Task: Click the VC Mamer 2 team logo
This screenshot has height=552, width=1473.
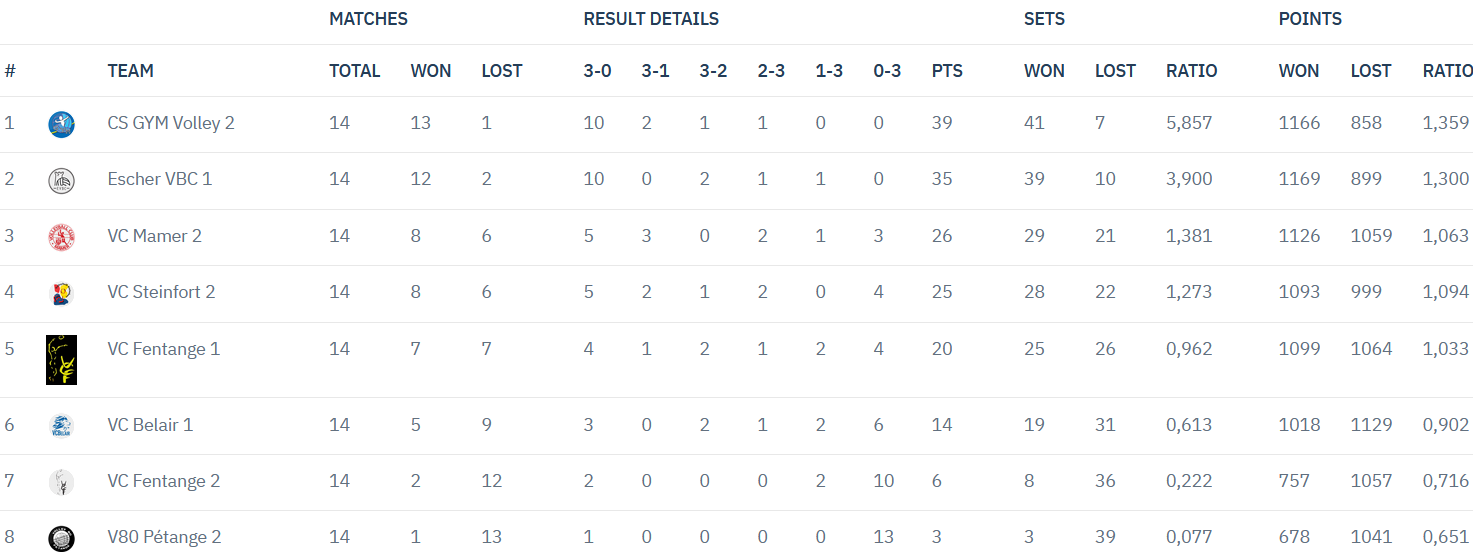Action: (x=61, y=237)
